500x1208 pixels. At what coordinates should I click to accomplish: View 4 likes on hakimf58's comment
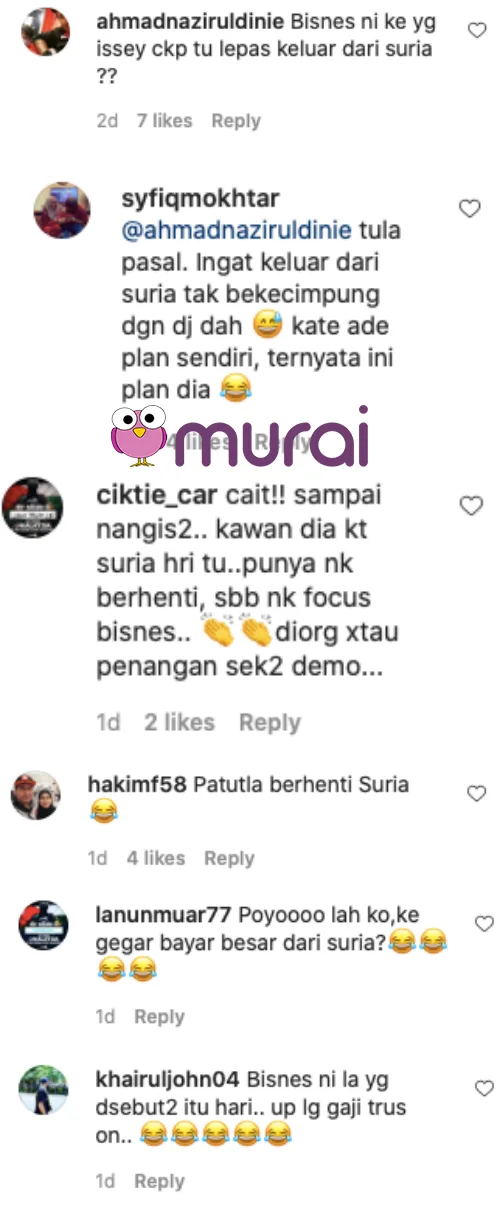156,858
